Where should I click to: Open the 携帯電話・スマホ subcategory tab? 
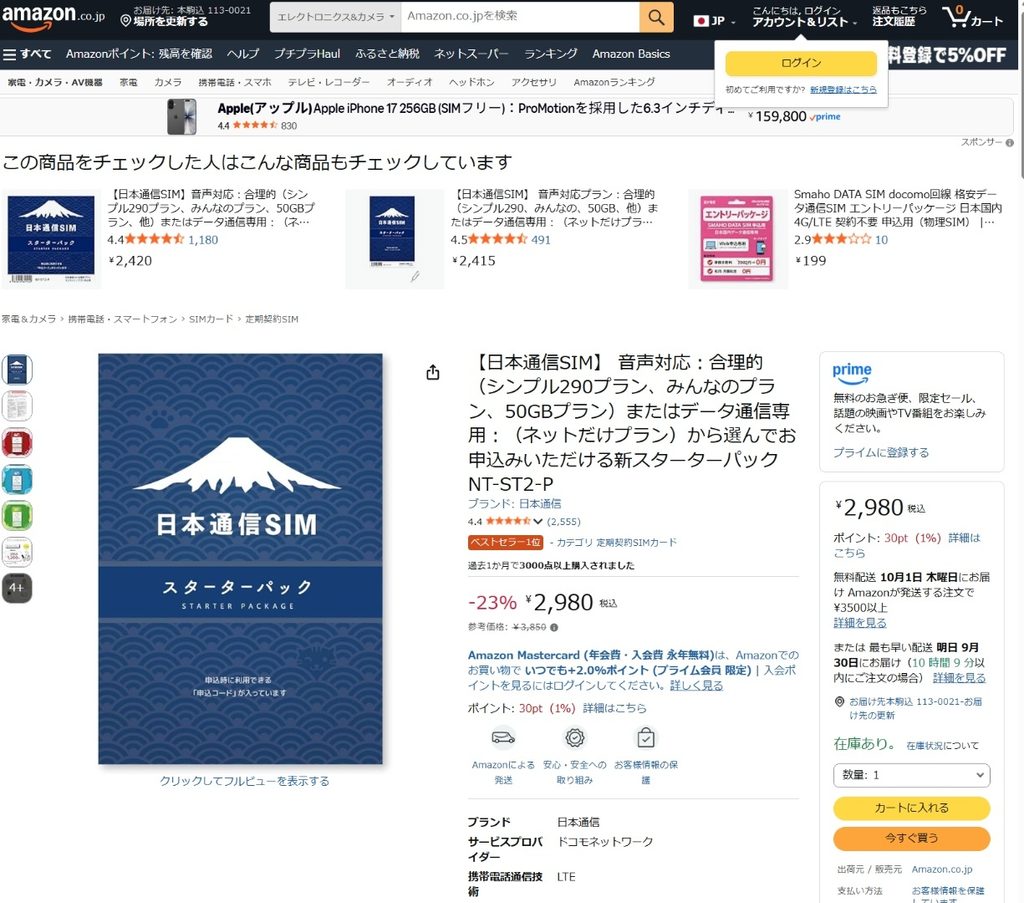click(x=234, y=82)
